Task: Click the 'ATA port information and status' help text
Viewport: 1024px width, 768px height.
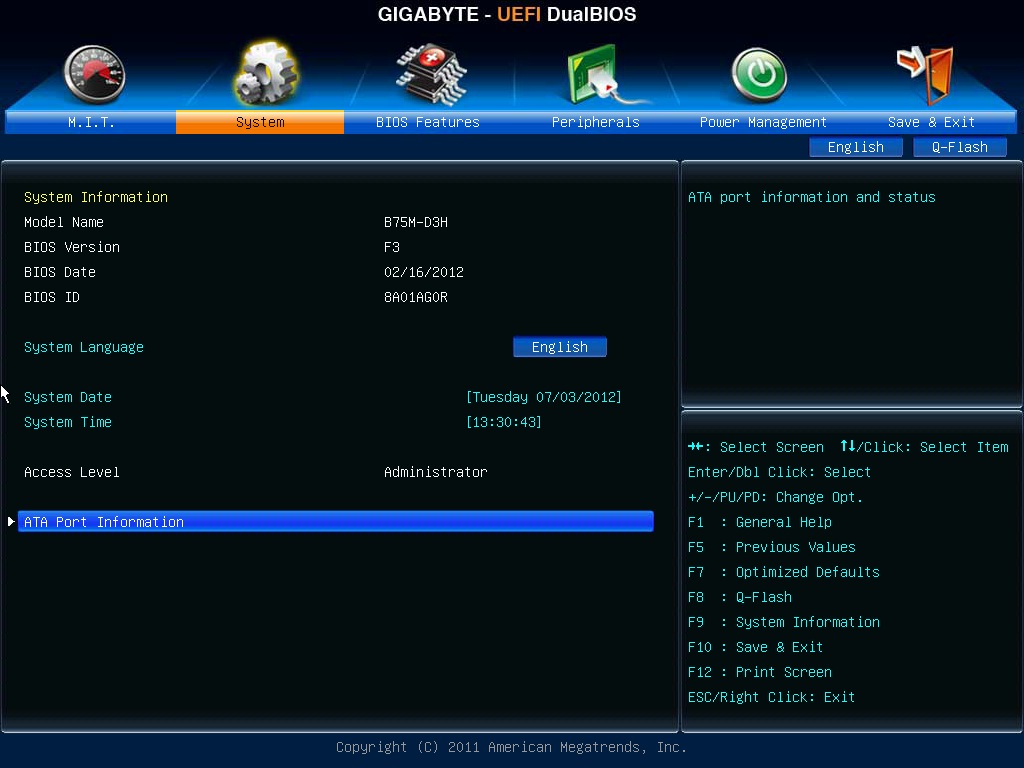Action: coord(812,197)
